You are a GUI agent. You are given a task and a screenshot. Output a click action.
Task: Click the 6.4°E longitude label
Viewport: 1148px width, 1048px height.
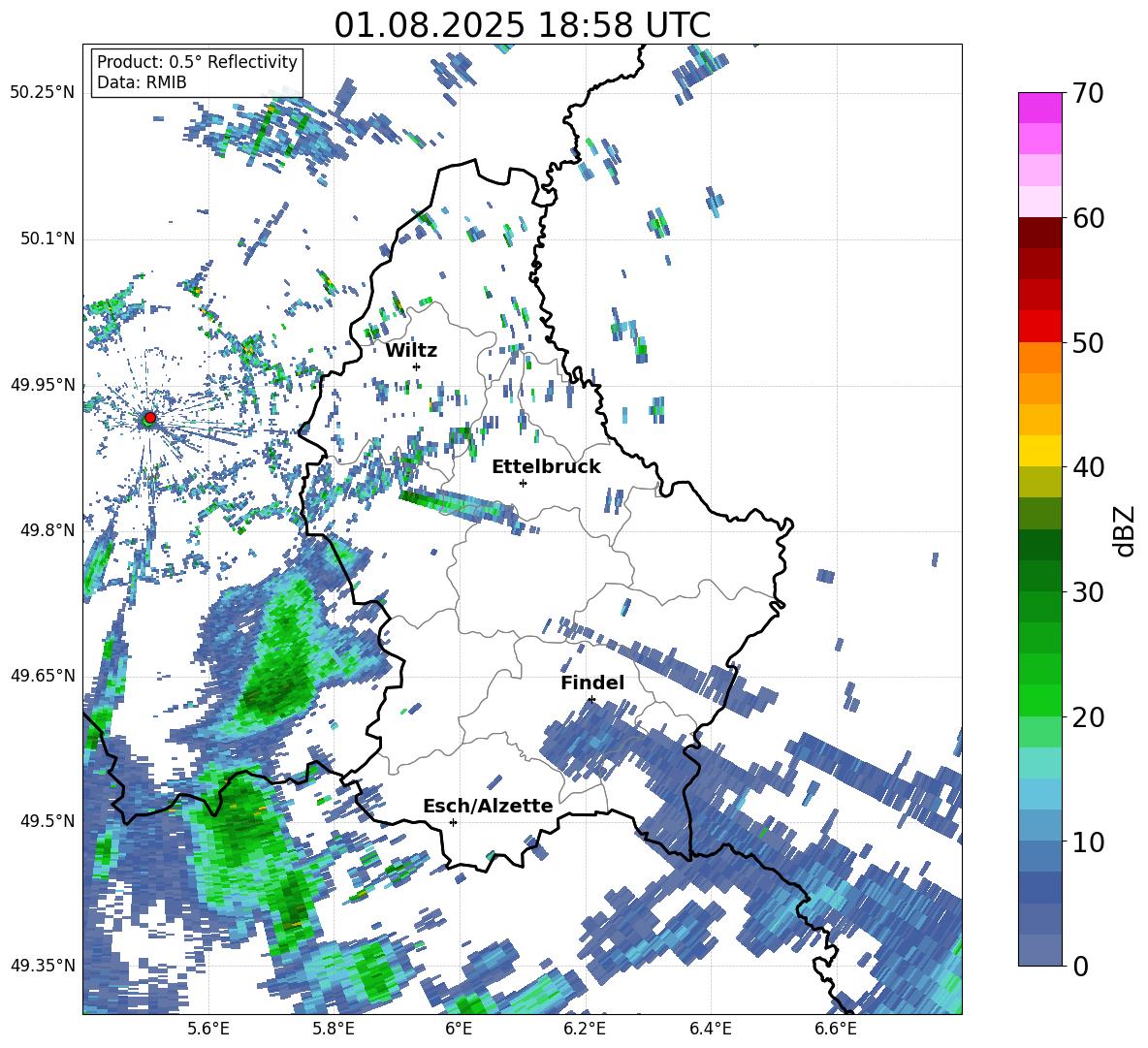pos(711,1029)
